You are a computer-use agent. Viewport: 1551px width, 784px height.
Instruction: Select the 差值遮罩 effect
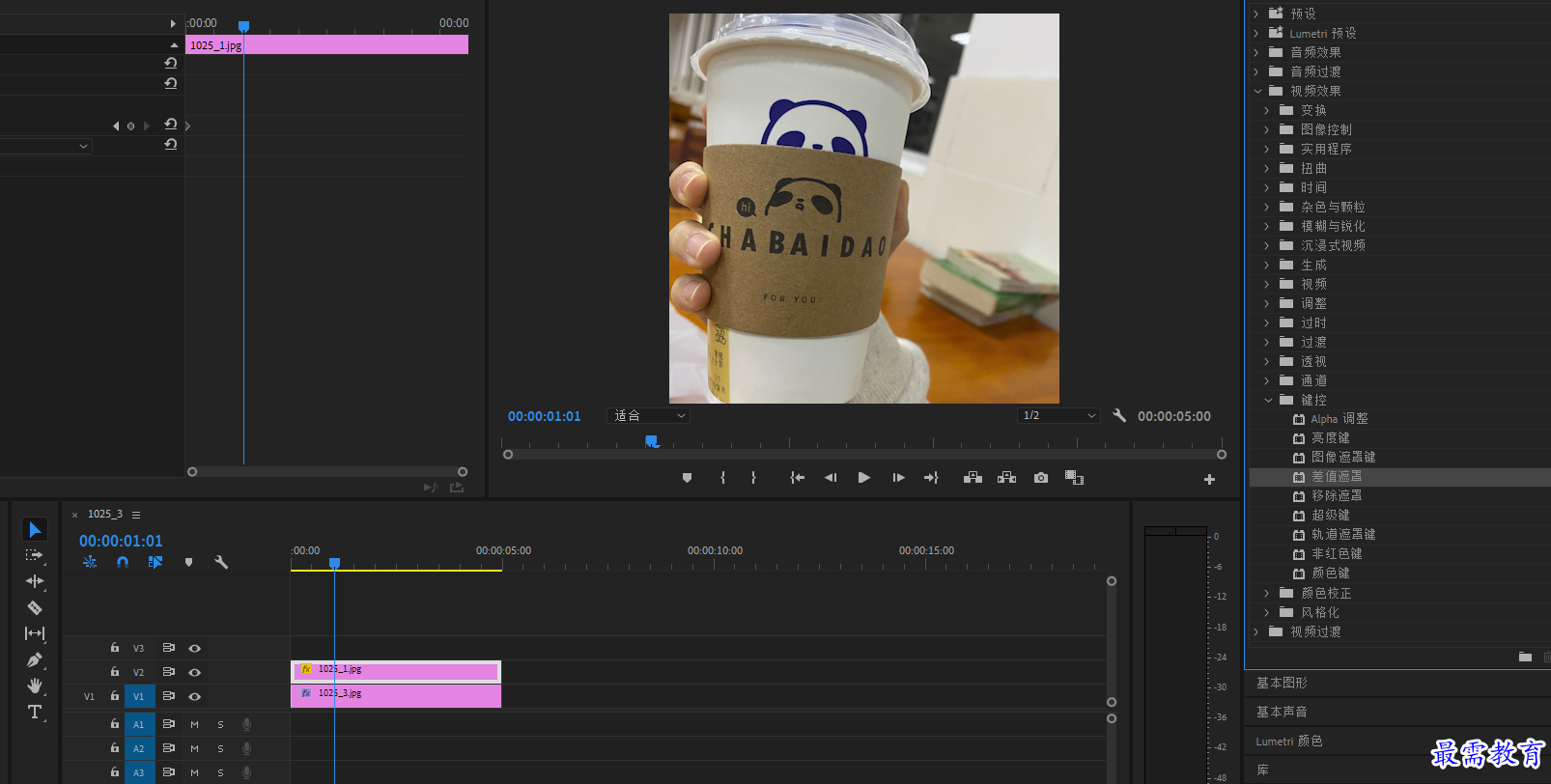(x=1337, y=476)
